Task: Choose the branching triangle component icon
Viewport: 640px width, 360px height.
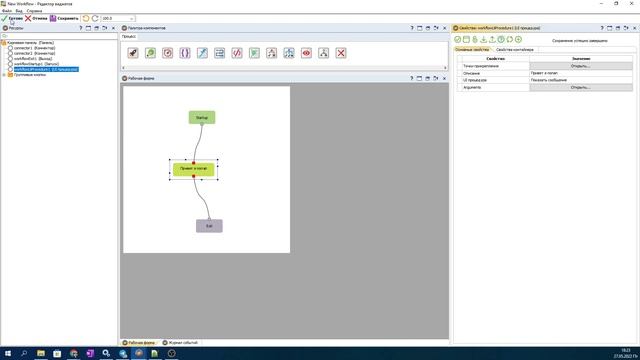Action: point(271,53)
